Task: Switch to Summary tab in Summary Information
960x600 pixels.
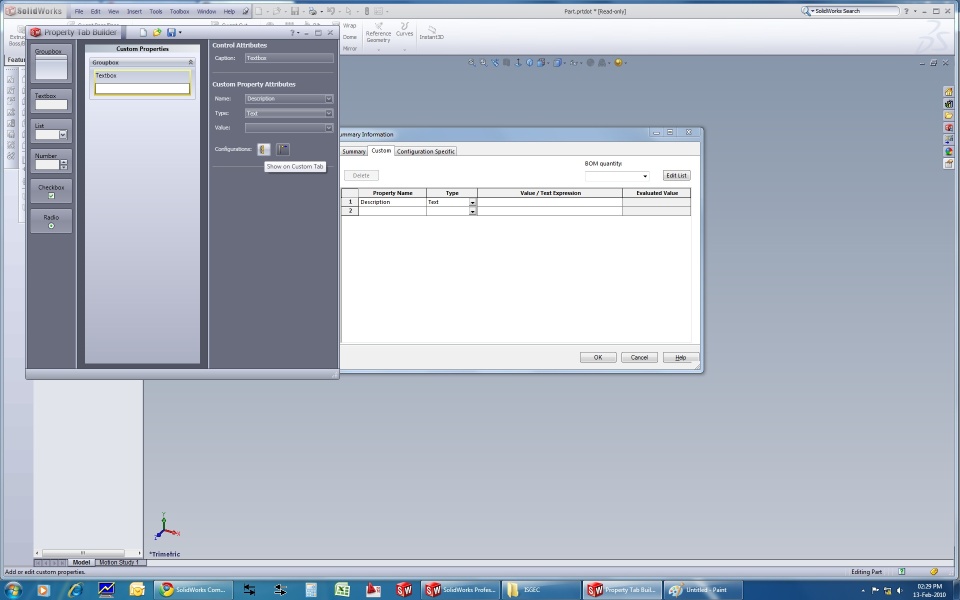Action: [x=354, y=151]
